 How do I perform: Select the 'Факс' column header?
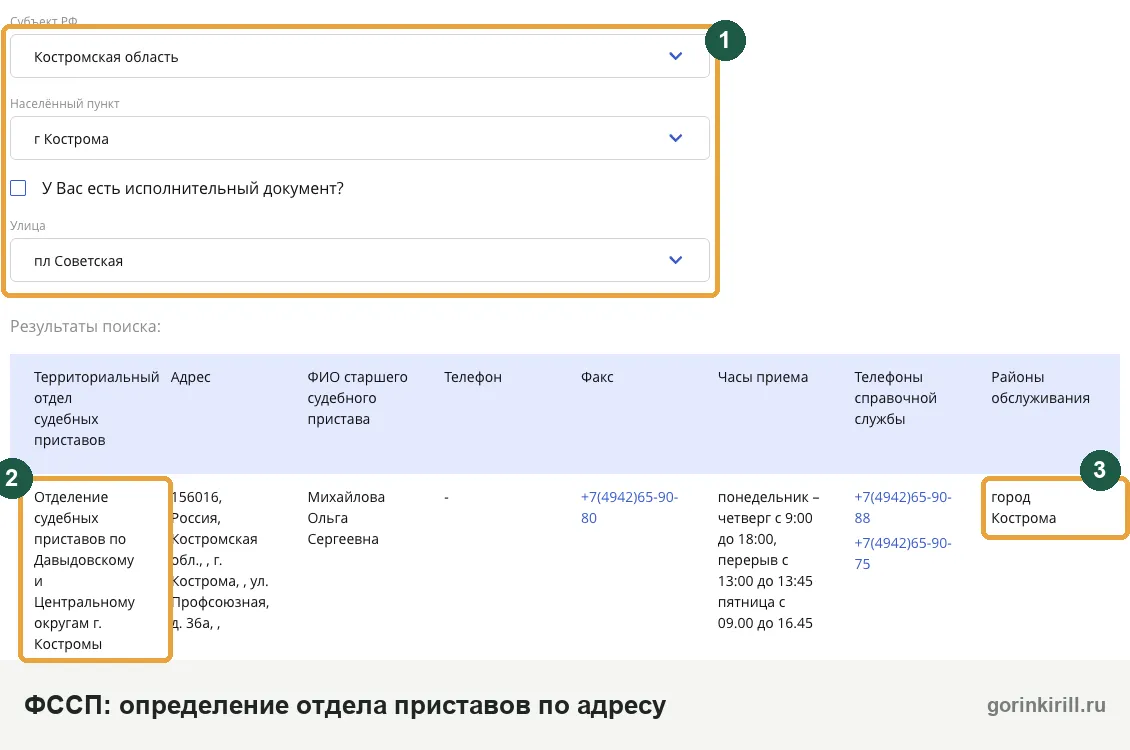597,377
